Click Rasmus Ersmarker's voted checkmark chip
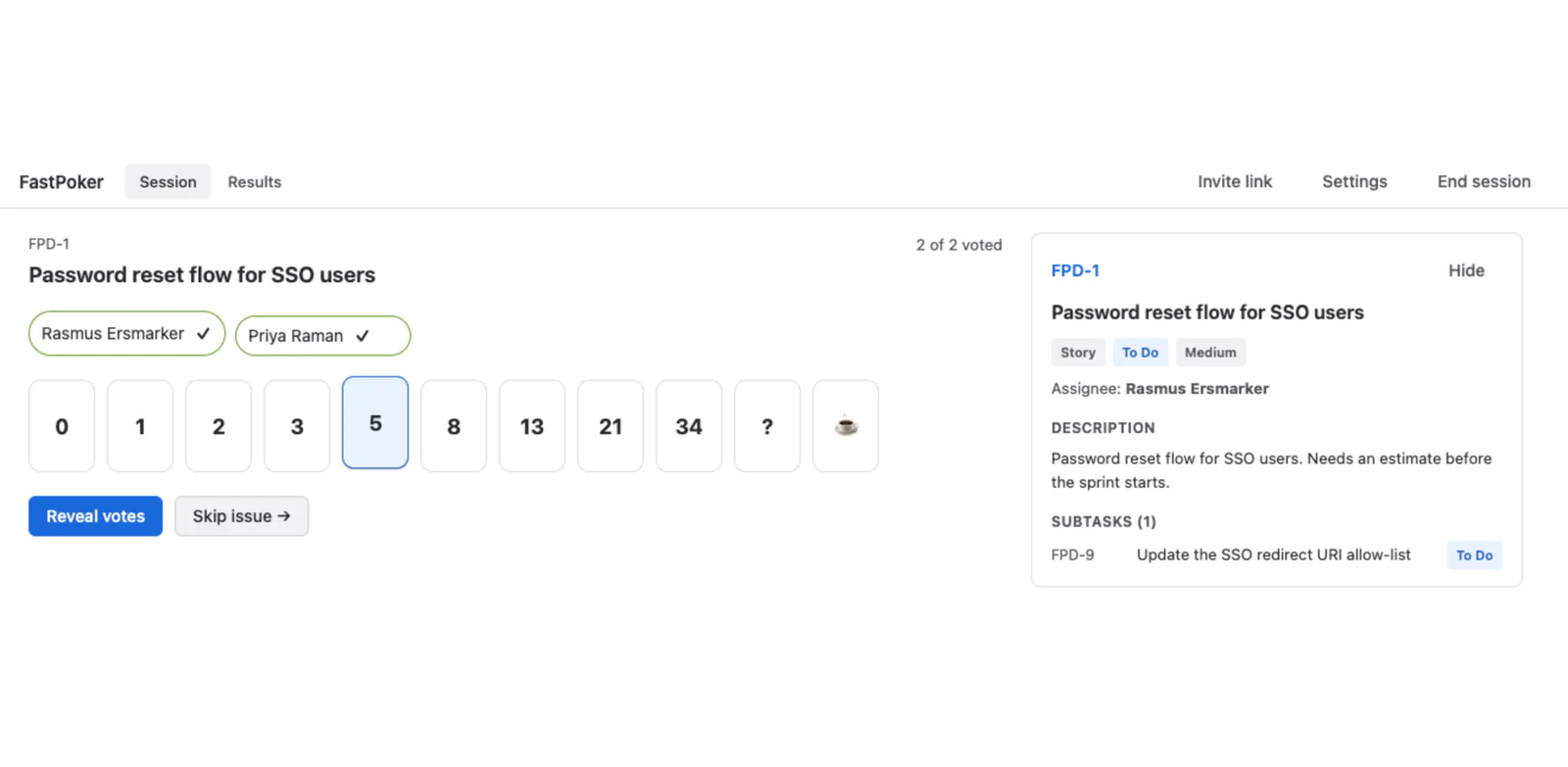 tap(126, 333)
